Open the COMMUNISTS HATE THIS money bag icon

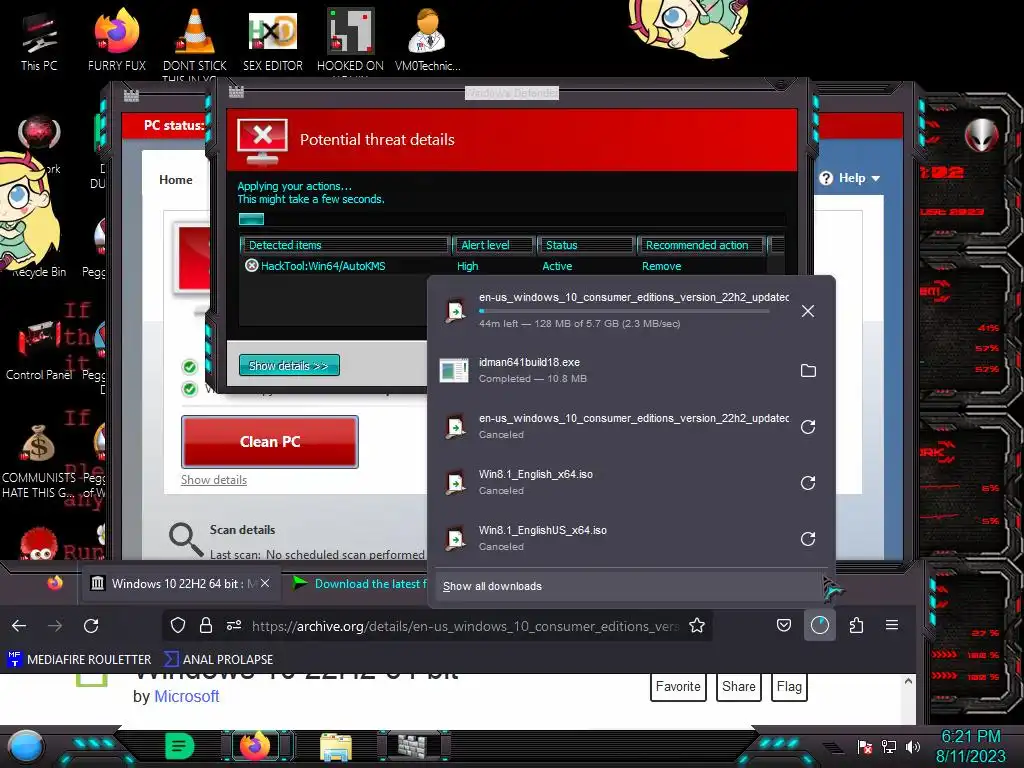click(38, 460)
